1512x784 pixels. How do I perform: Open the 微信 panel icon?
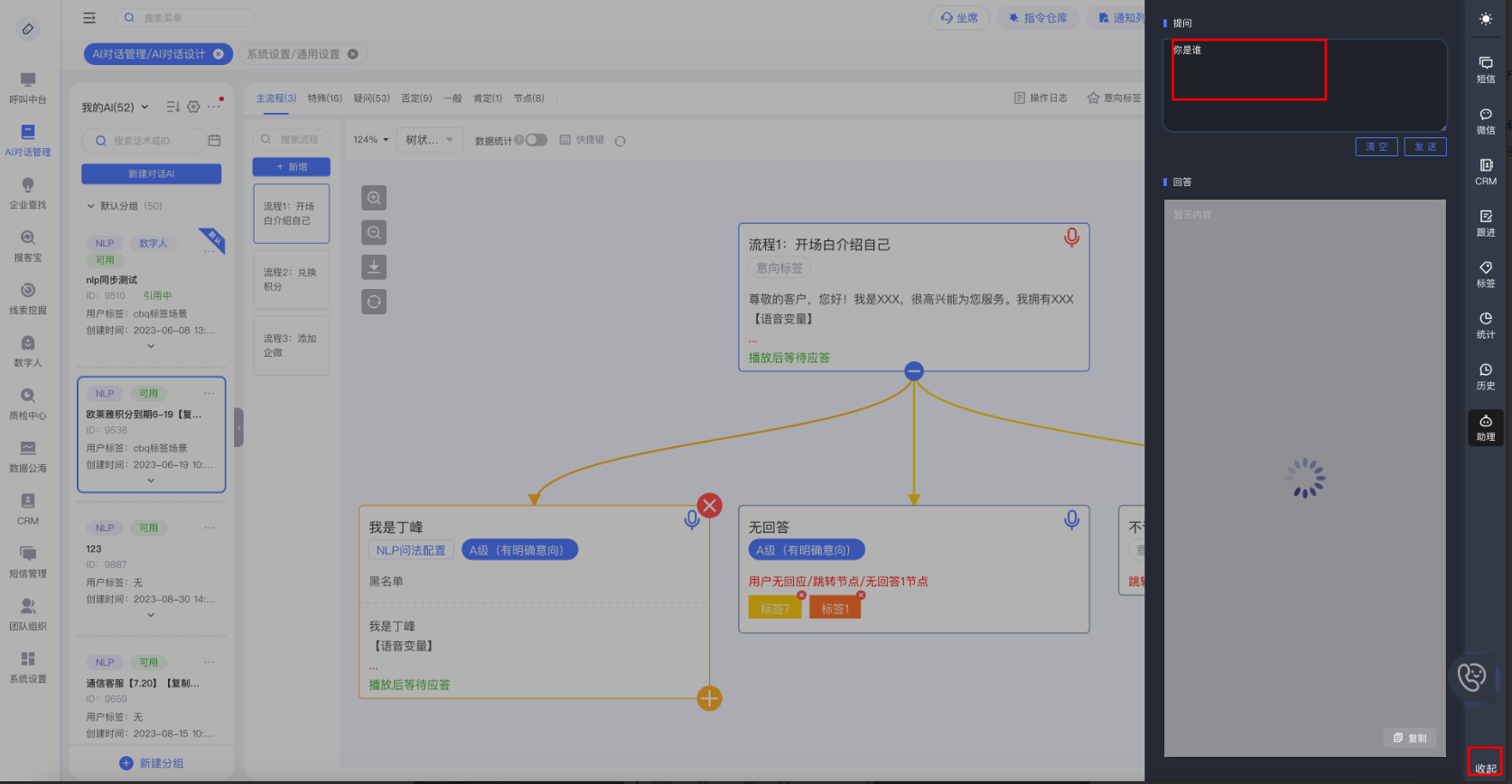tap(1485, 120)
